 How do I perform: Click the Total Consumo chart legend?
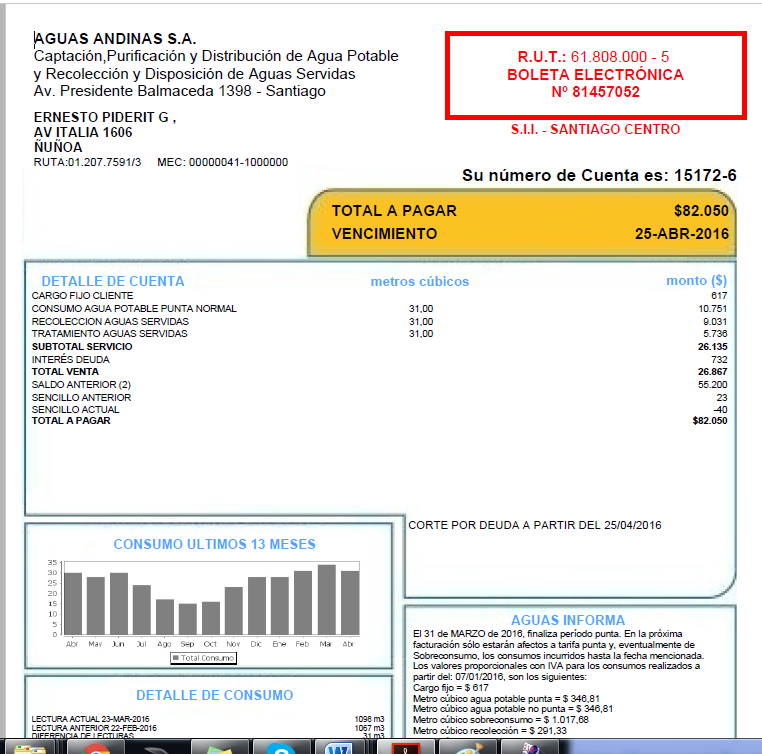[x=204, y=658]
